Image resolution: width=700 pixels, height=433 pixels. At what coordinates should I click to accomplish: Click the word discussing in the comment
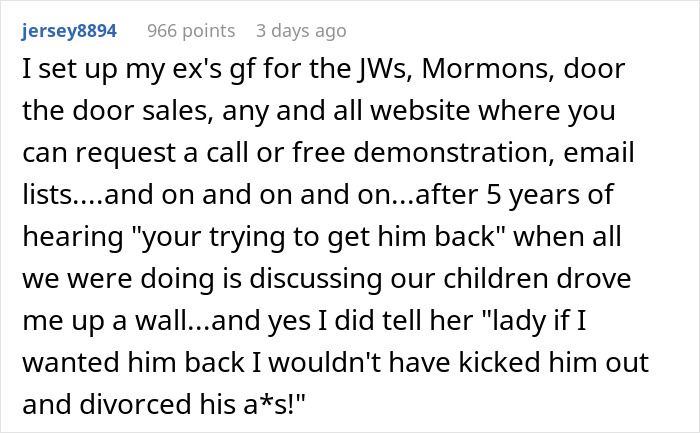point(316,279)
